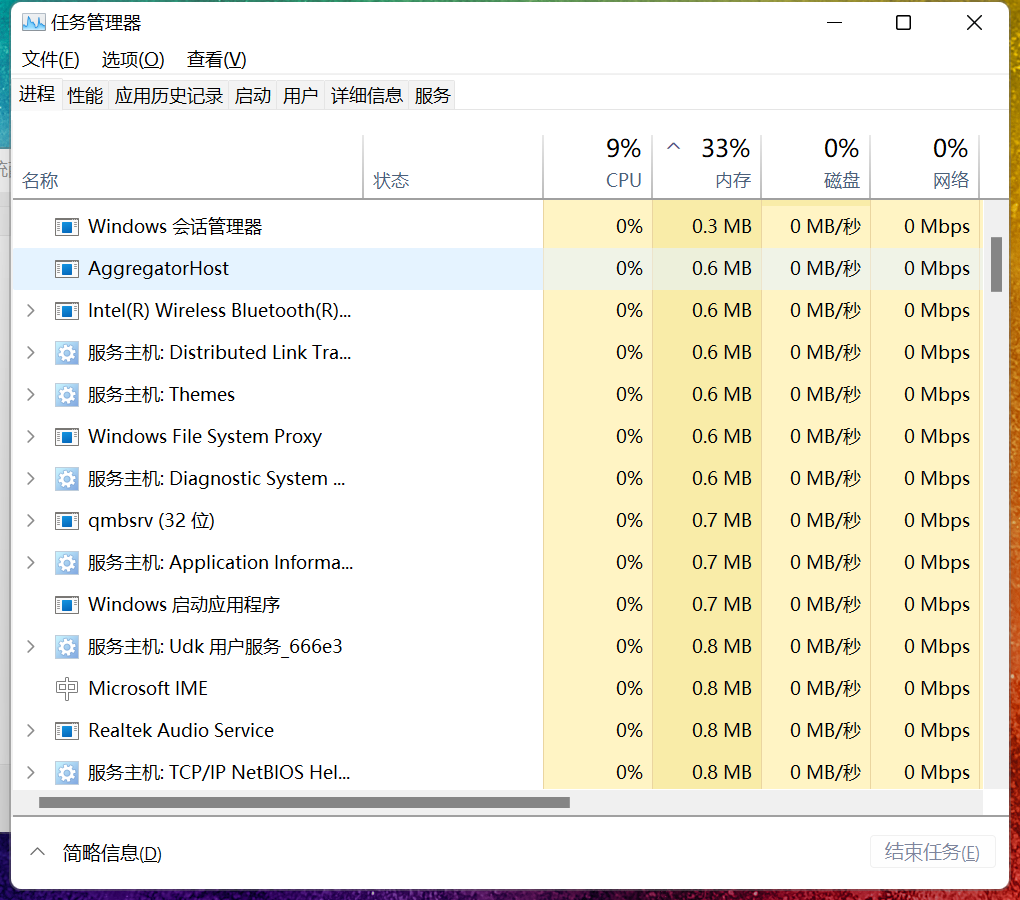Screen dimensions: 1020x900
Task: Sort by the 状态 column header
Action: [x=453, y=166]
